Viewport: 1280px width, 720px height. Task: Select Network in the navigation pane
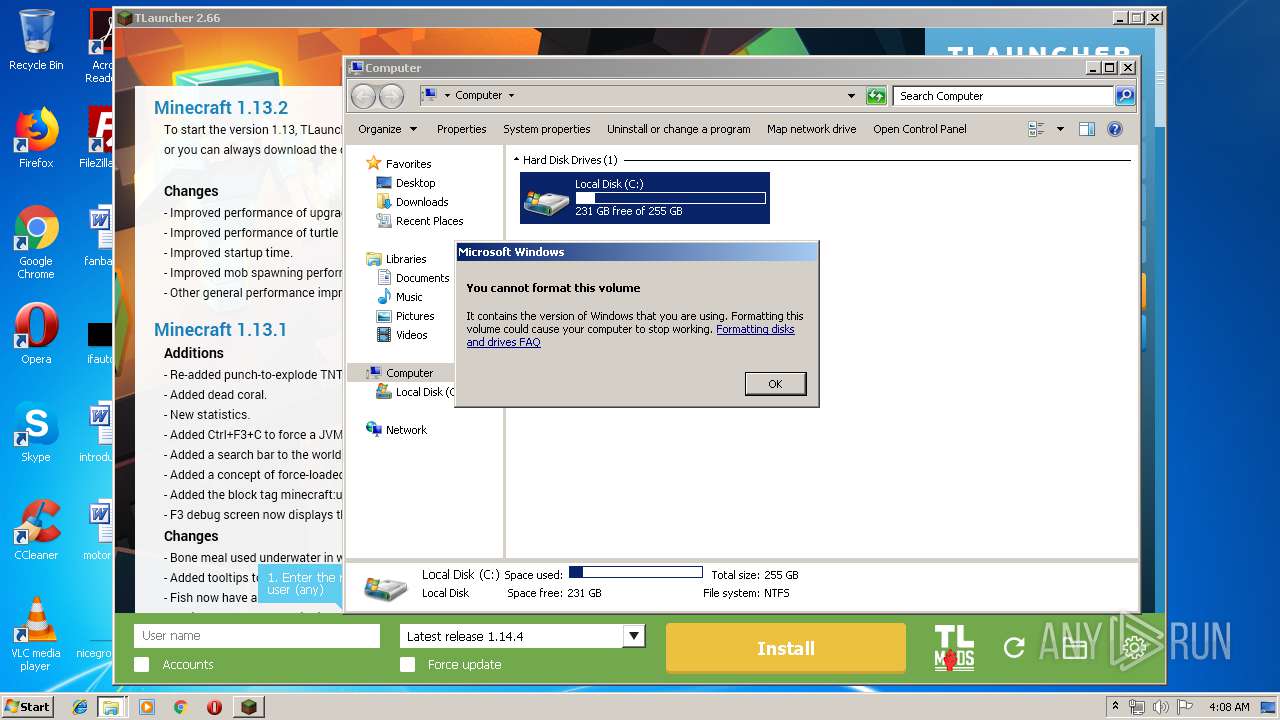pyautogui.click(x=396, y=430)
